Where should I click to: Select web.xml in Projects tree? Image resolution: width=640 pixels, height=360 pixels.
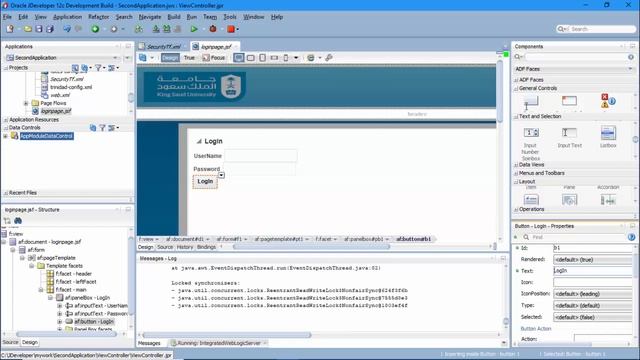point(60,95)
